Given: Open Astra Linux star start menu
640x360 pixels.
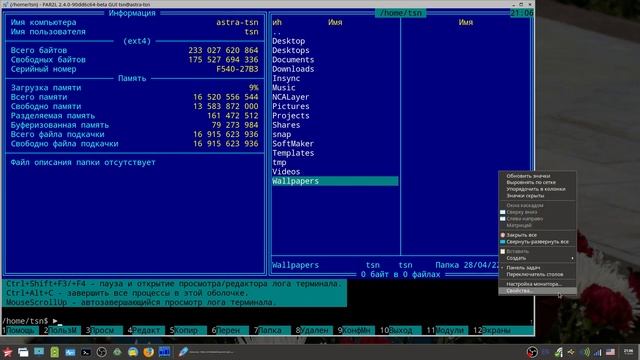Looking at the screenshot, I should click(x=7, y=352).
